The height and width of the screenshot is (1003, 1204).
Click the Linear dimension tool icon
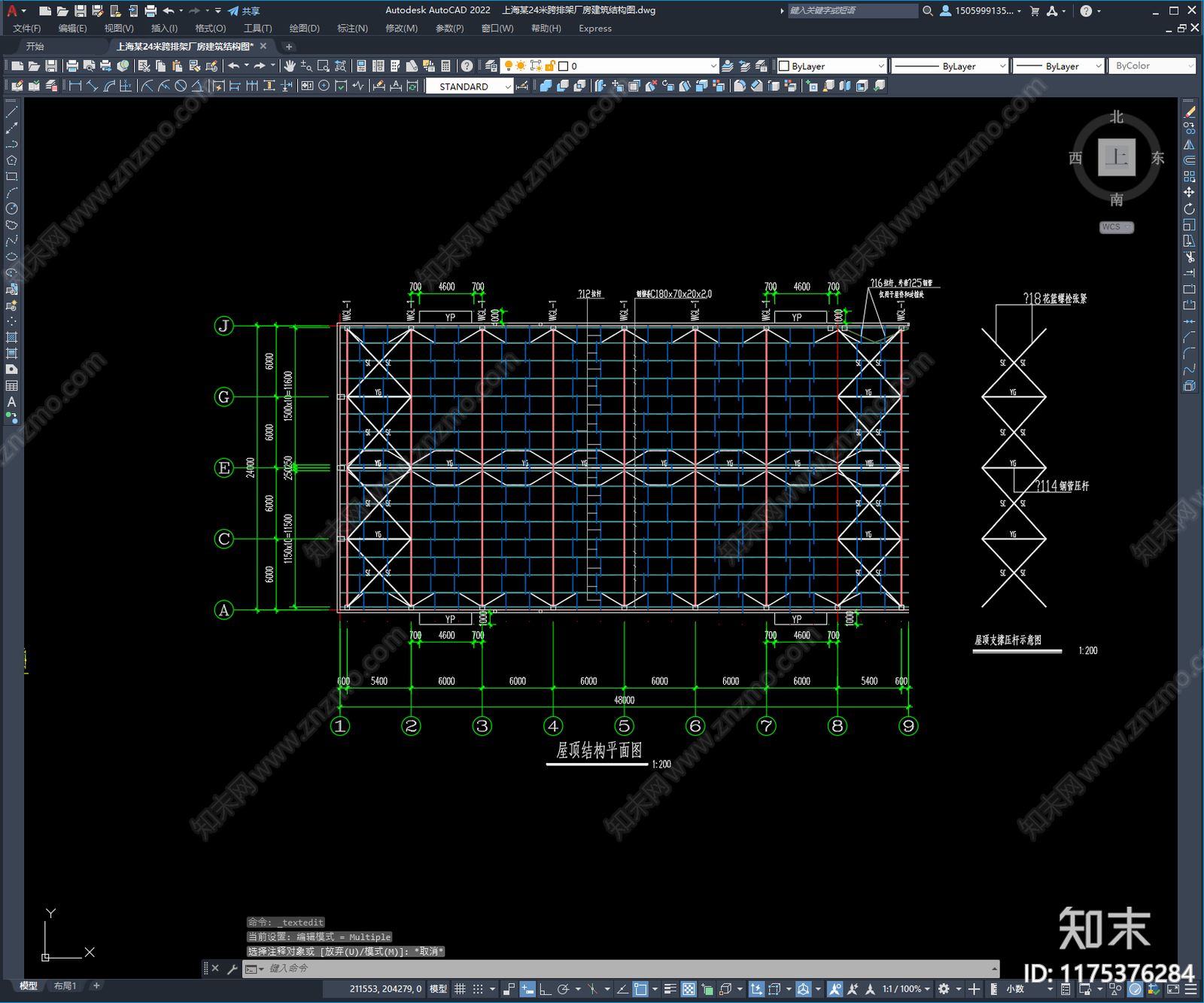pos(75,86)
